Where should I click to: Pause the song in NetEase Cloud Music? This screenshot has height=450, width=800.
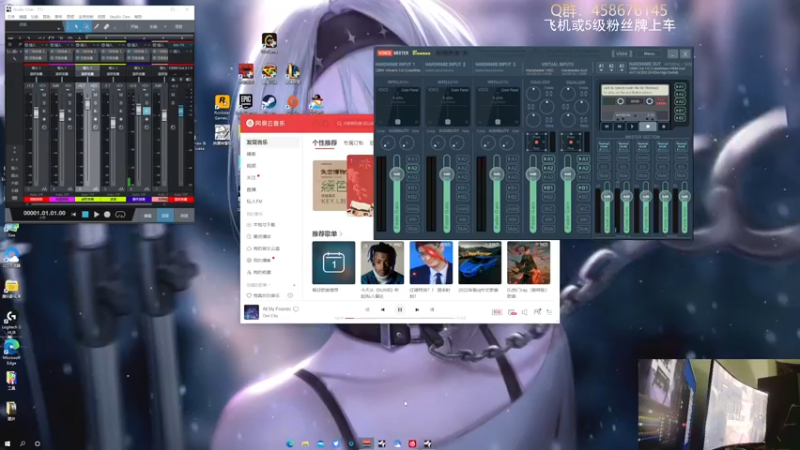coord(399,310)
